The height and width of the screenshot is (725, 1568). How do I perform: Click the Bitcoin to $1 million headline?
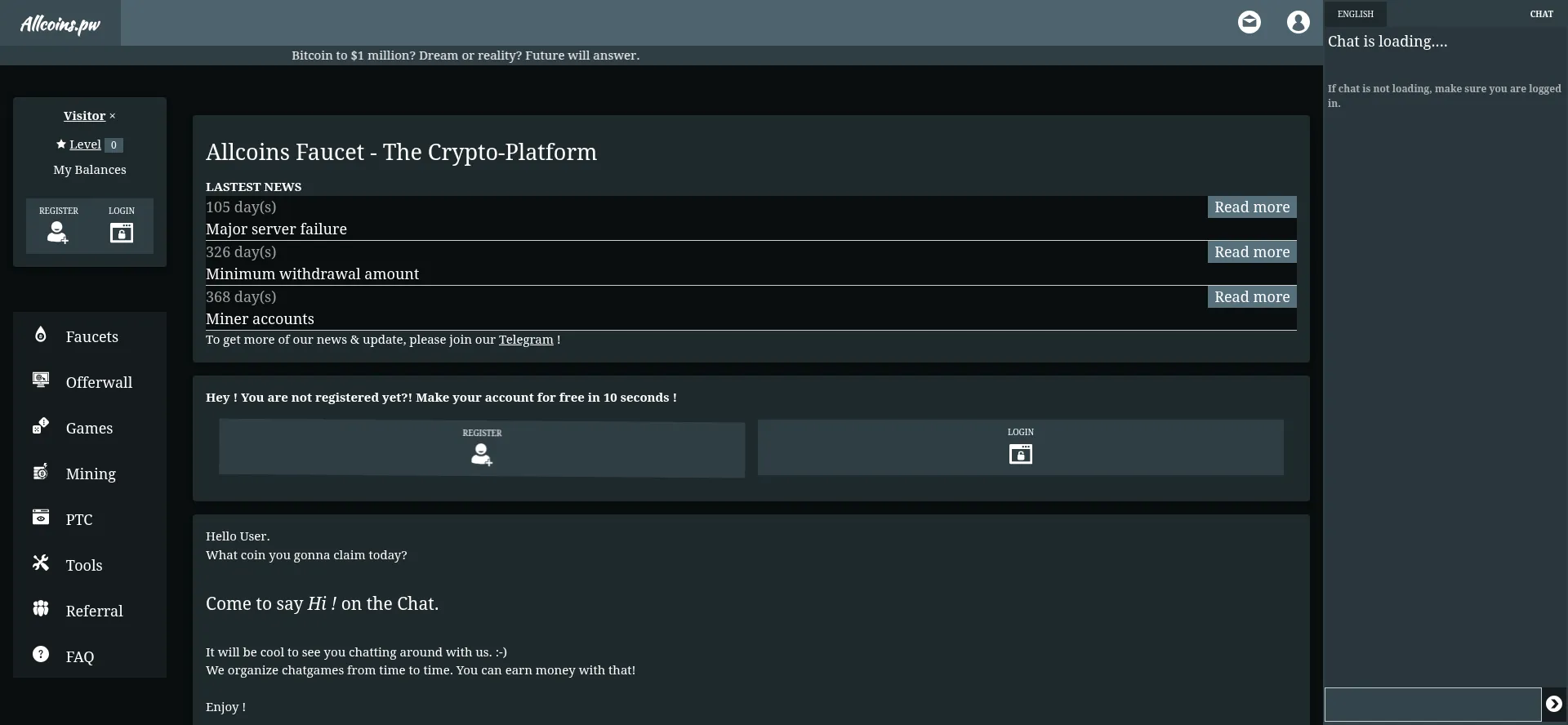coord(465,56)
